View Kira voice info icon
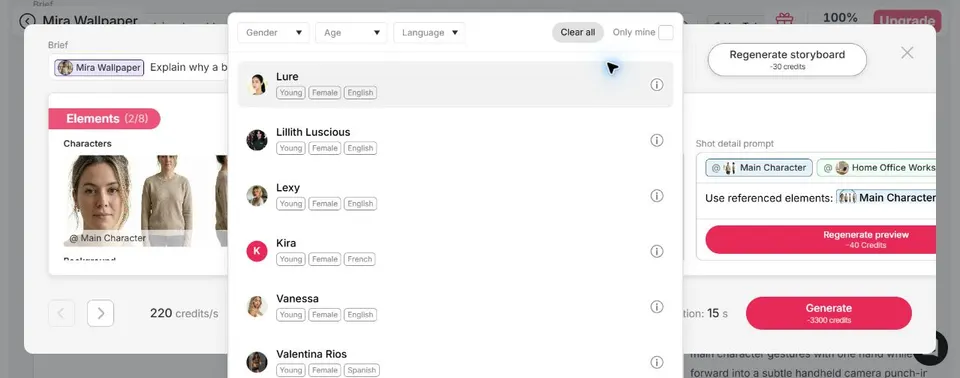This screenshot has height=378, width=960. (656, 251)
